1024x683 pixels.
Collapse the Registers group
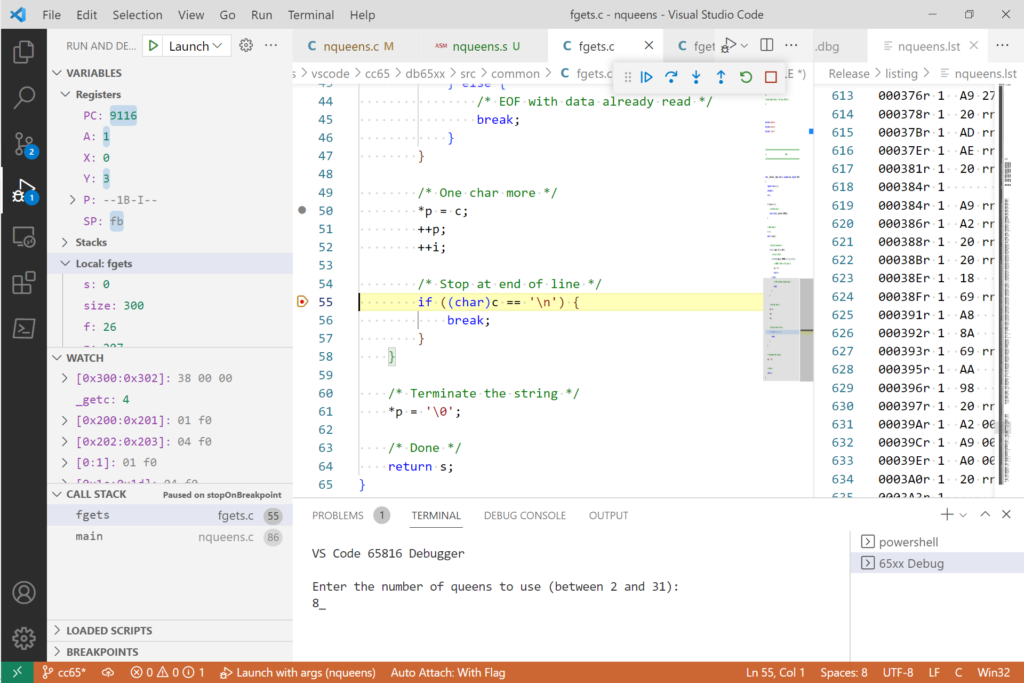coord(65,94)
